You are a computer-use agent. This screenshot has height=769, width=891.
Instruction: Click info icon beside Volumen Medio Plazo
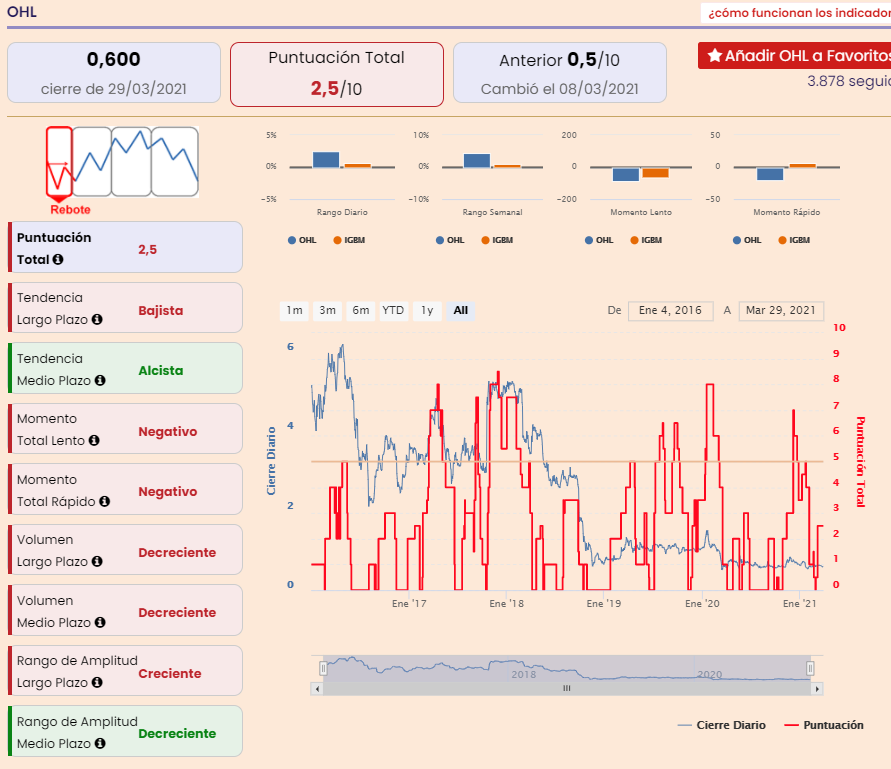(x=100, y=622)
